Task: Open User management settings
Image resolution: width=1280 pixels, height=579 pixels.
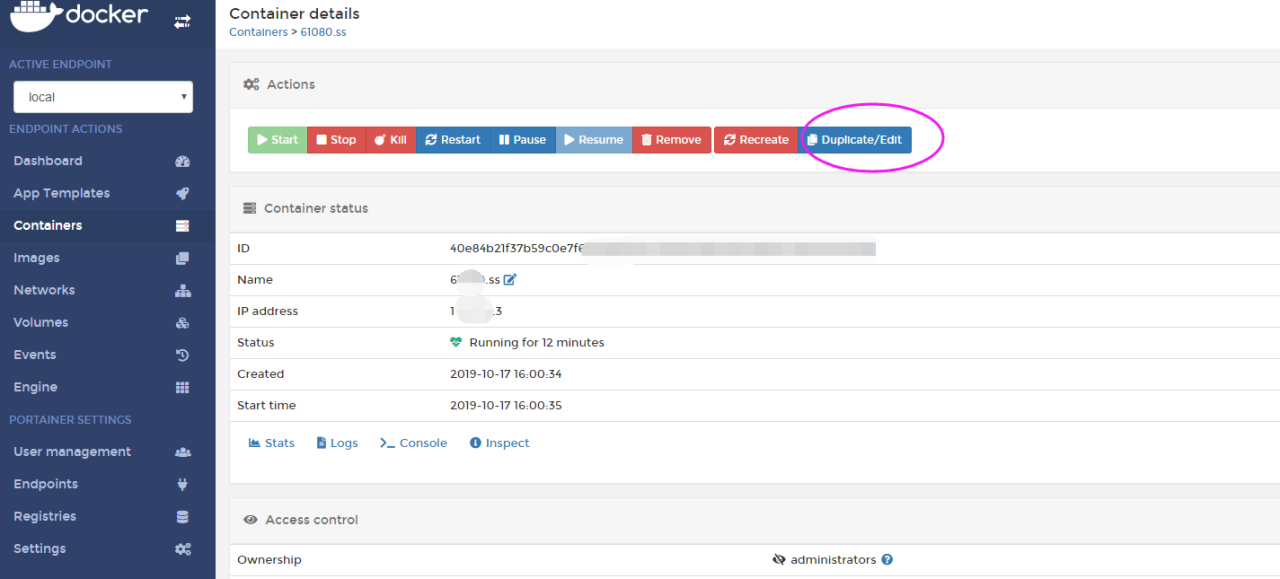Action: [72, 452]
